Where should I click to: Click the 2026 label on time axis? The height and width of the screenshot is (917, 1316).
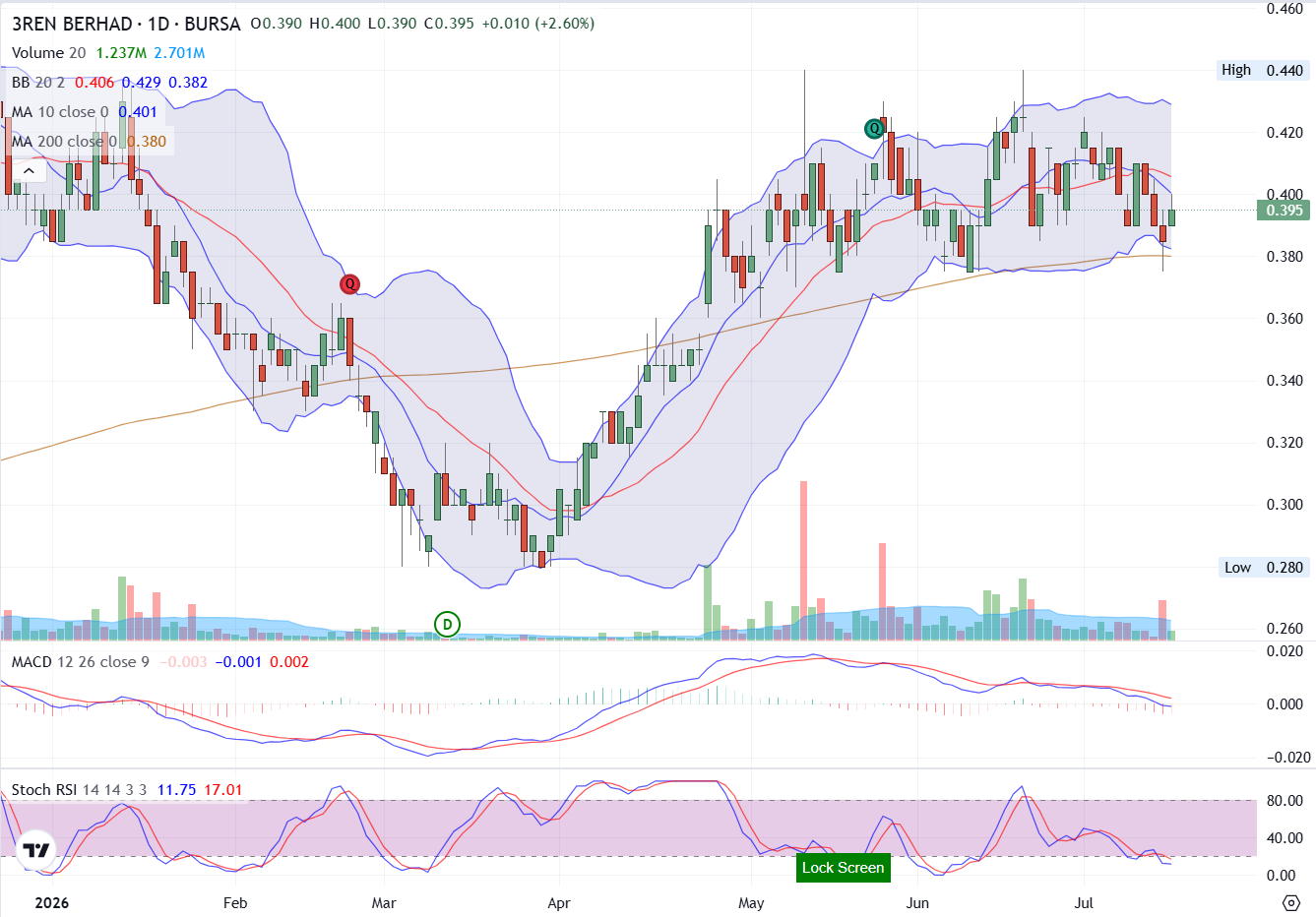tap(51, 902)
